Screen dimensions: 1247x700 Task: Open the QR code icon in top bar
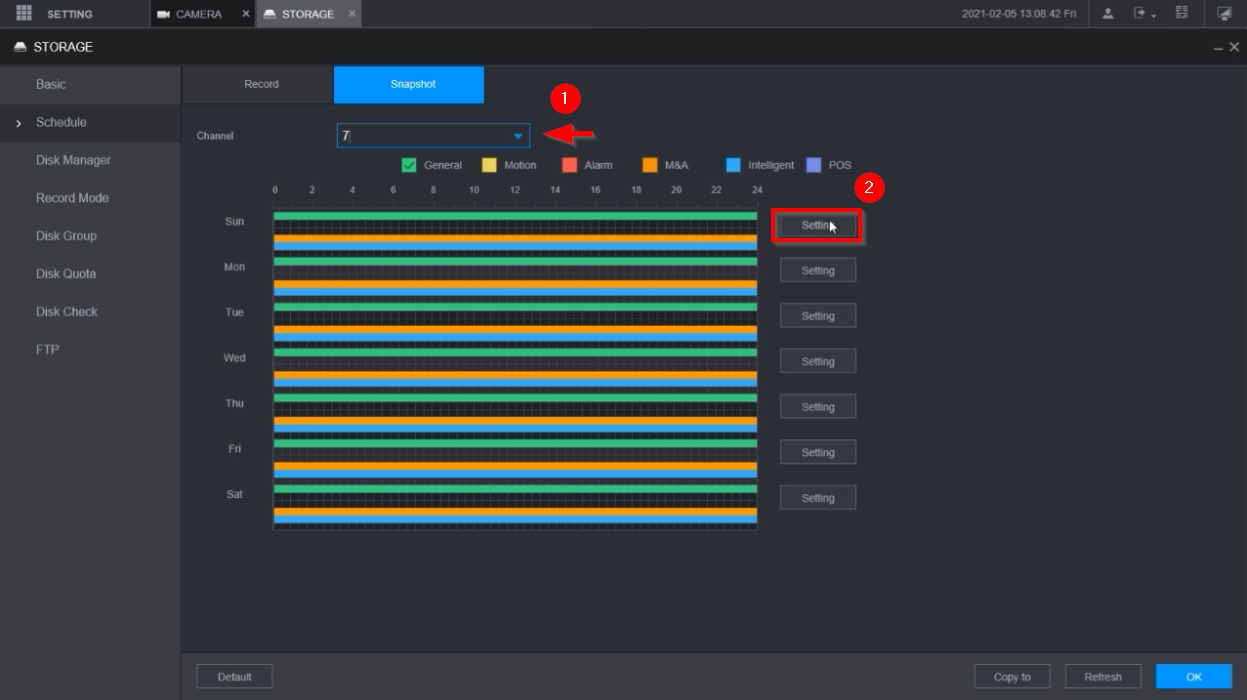pyautogui.click(x=1182, y=13)
